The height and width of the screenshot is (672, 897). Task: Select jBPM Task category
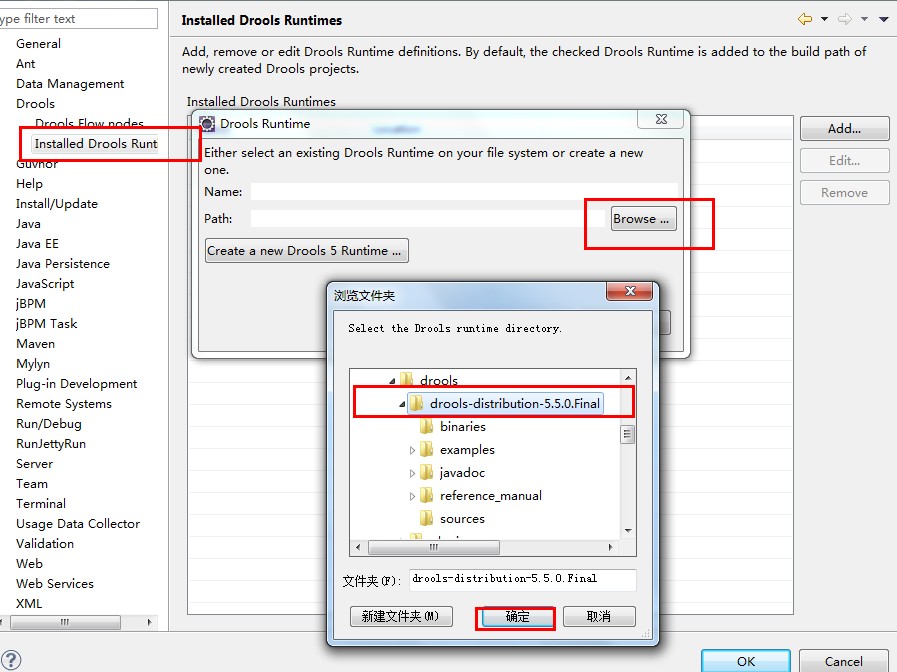click(x=46, y=324)
